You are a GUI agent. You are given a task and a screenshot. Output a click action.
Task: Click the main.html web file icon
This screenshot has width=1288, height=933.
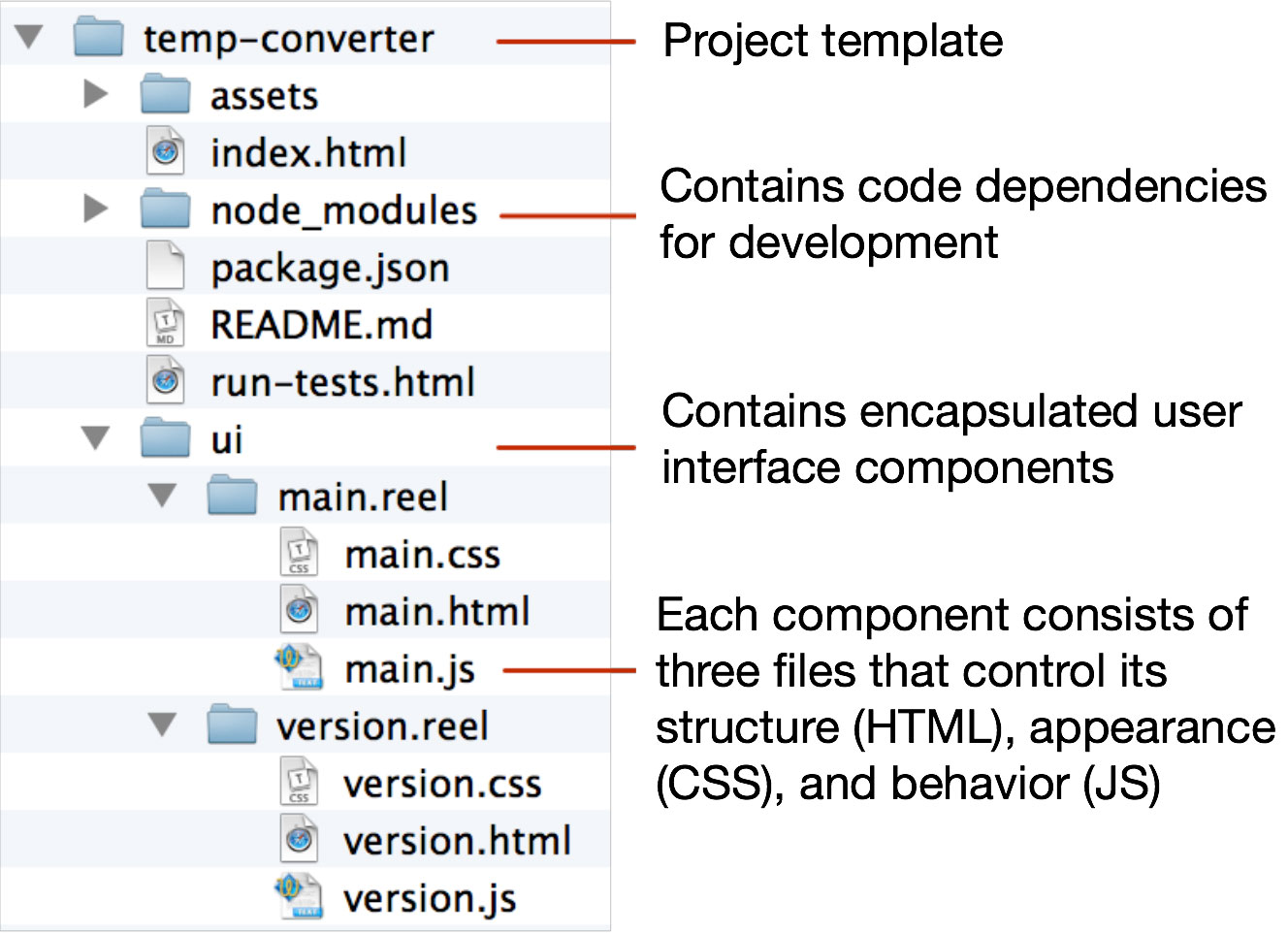[x=299, y=609]
